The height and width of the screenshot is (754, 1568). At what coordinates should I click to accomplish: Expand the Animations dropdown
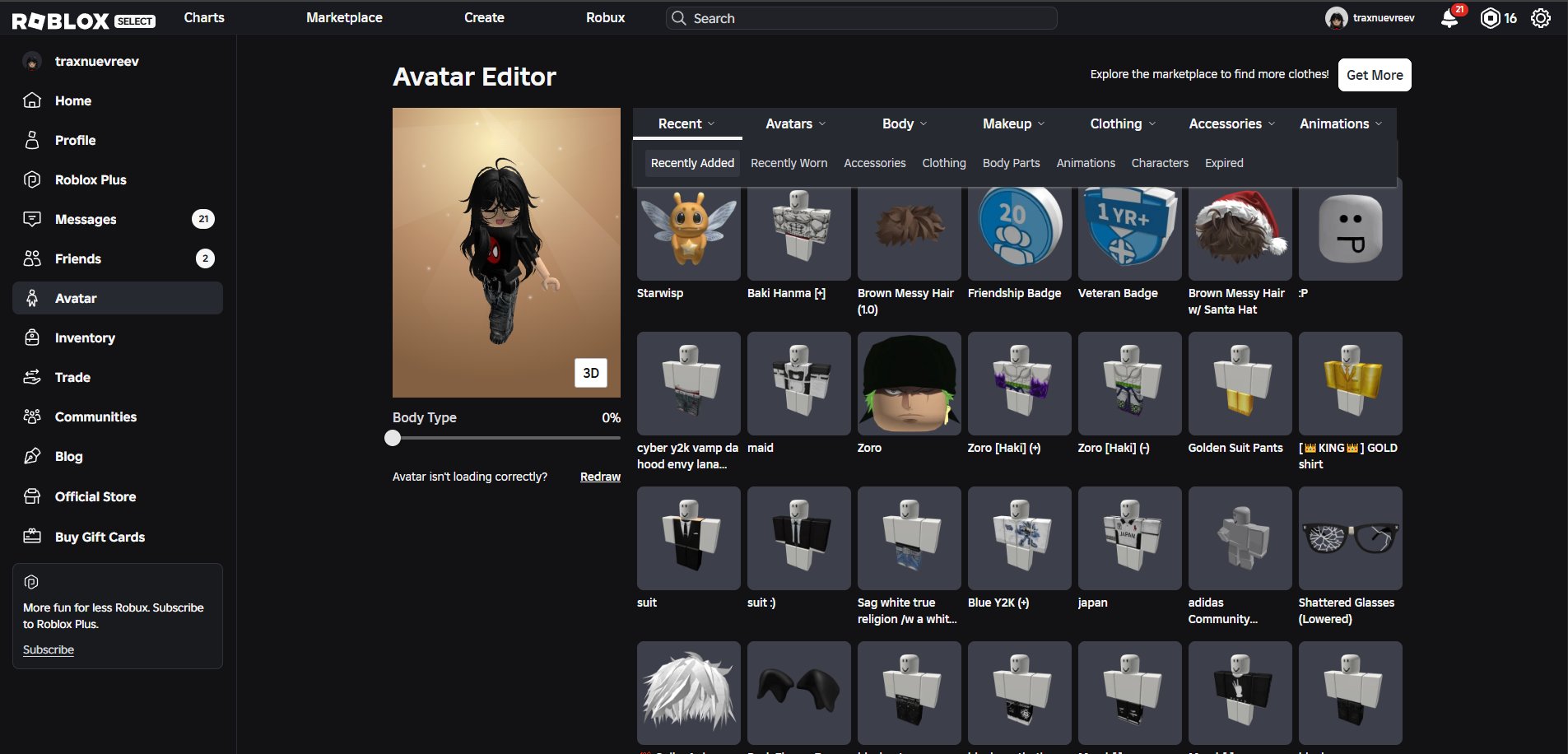pos(1341,123)
